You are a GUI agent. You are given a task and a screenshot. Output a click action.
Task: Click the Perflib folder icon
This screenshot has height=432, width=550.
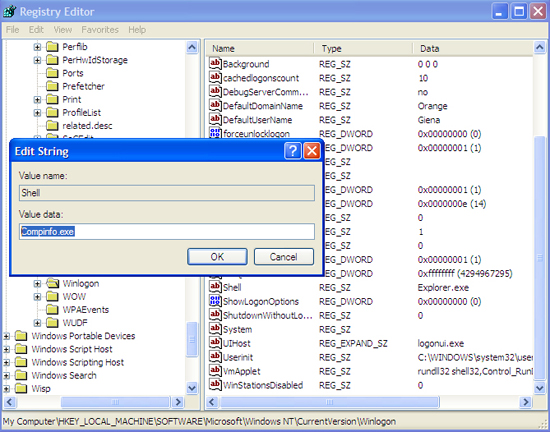[52, 47]
